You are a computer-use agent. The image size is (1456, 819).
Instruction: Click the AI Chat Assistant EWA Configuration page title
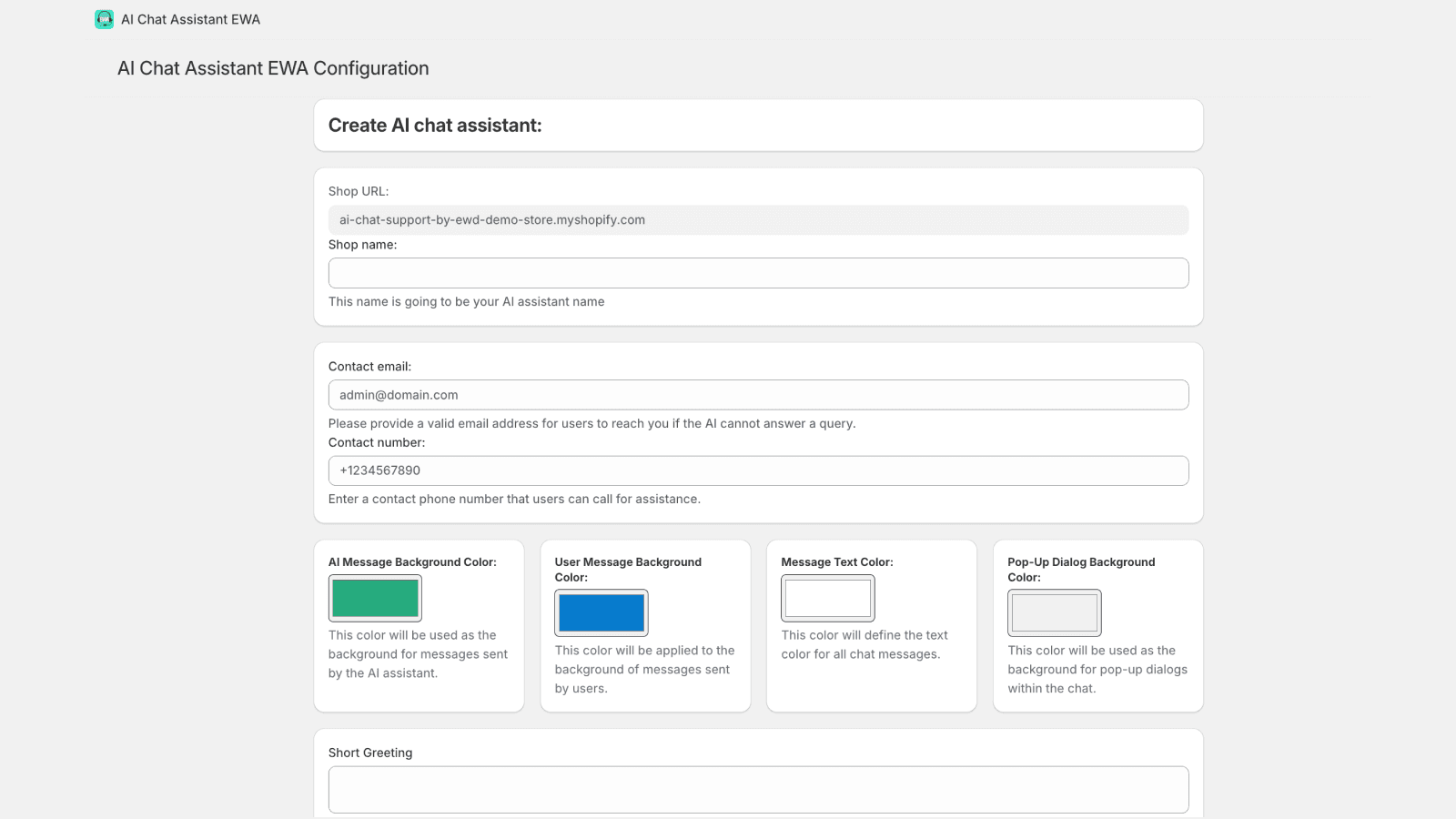[x=273, y=68]
